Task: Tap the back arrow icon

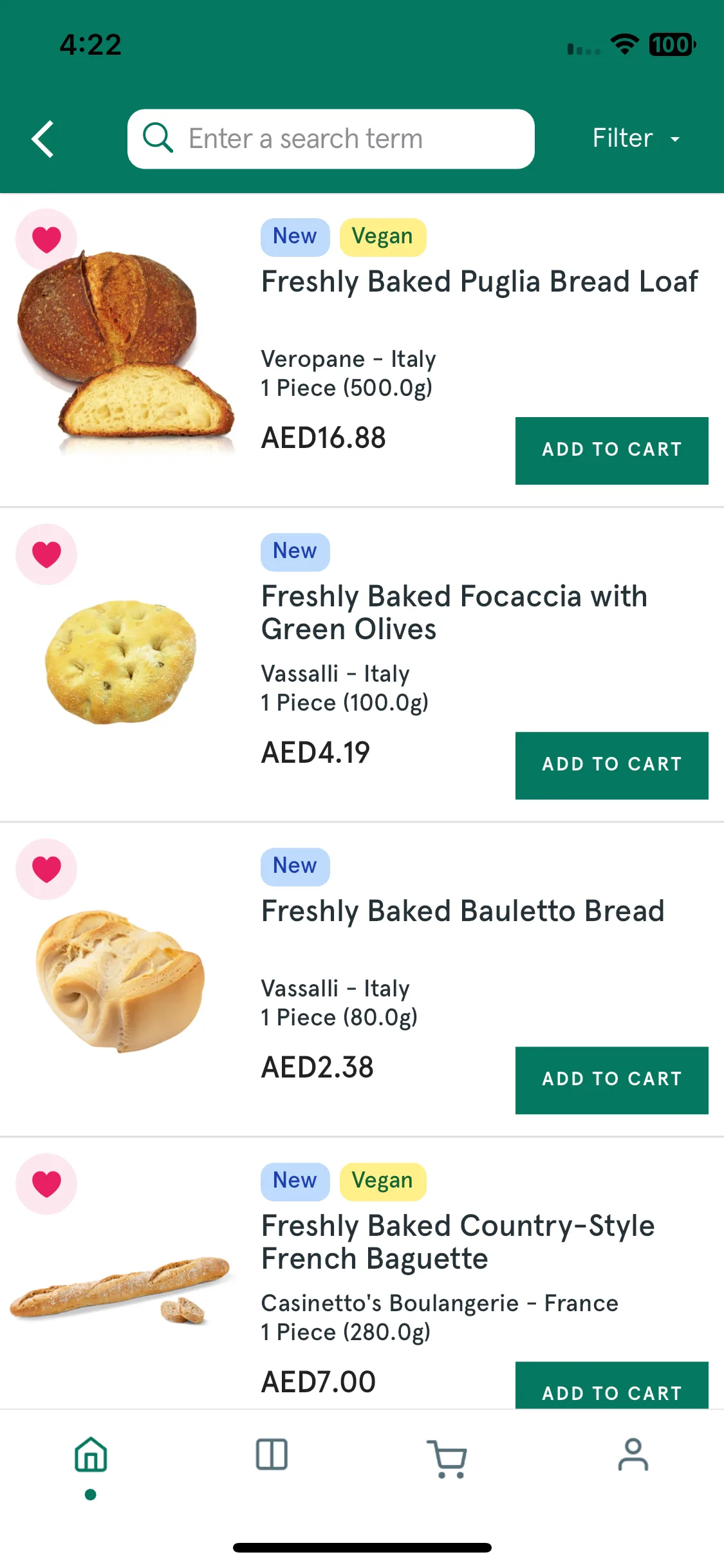Action: (42, 139)
